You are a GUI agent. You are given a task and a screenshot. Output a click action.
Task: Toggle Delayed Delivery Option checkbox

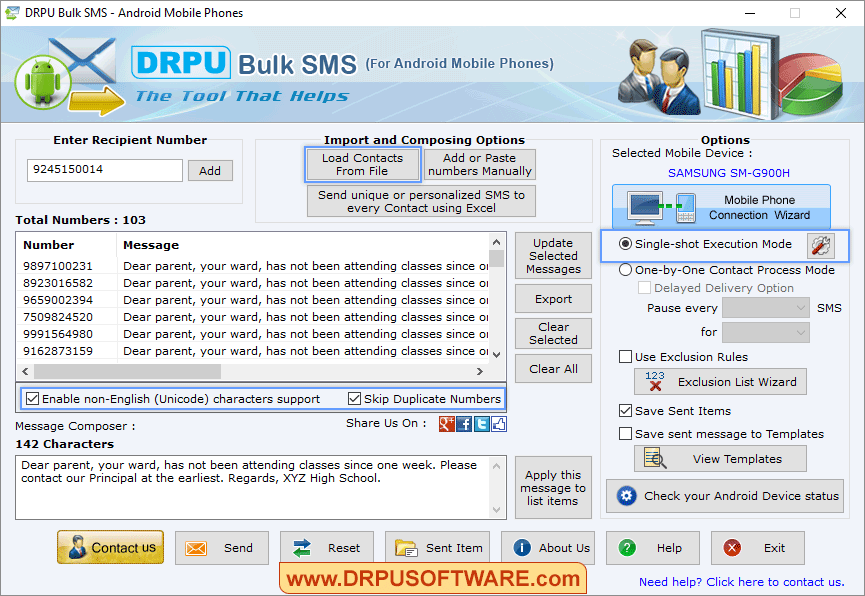(x=644, y=288)
